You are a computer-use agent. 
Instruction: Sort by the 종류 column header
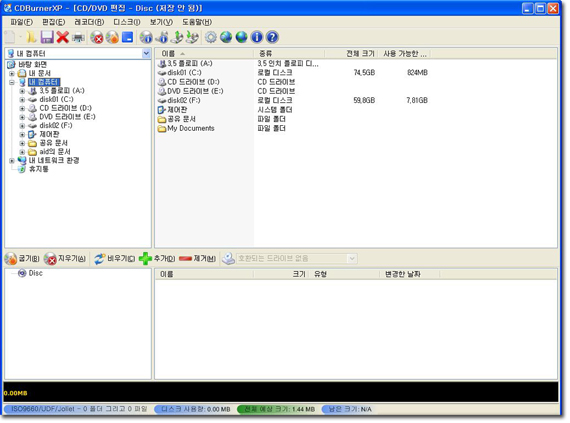coord(289,54)
